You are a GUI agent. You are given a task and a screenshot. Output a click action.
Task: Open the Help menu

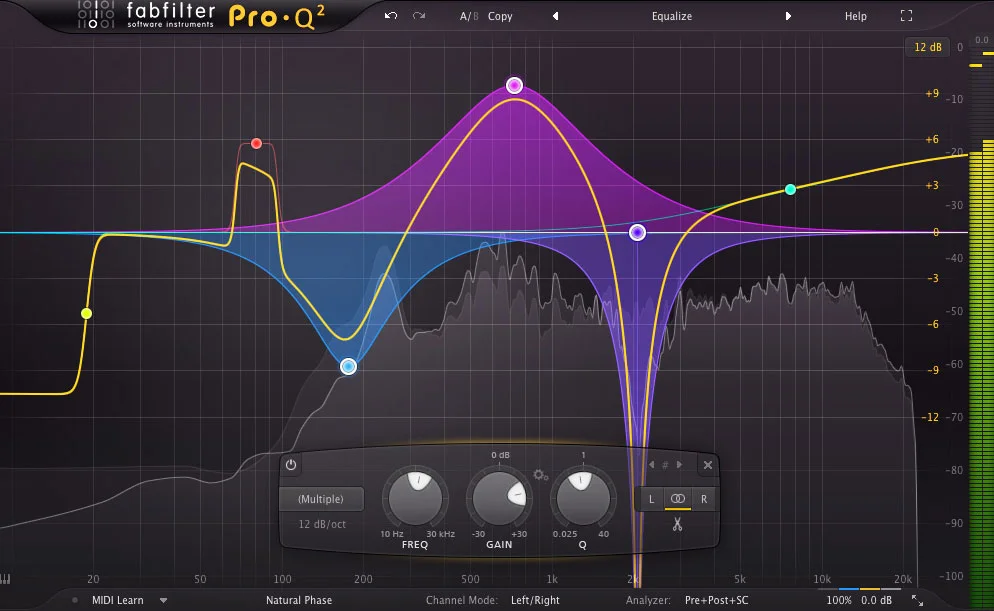pos(855,15)
